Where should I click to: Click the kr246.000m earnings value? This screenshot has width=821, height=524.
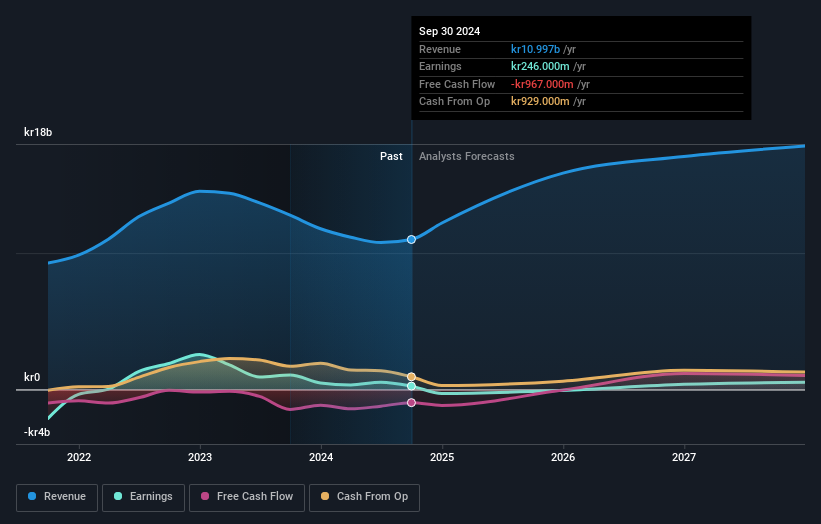(x=540, y=66)
